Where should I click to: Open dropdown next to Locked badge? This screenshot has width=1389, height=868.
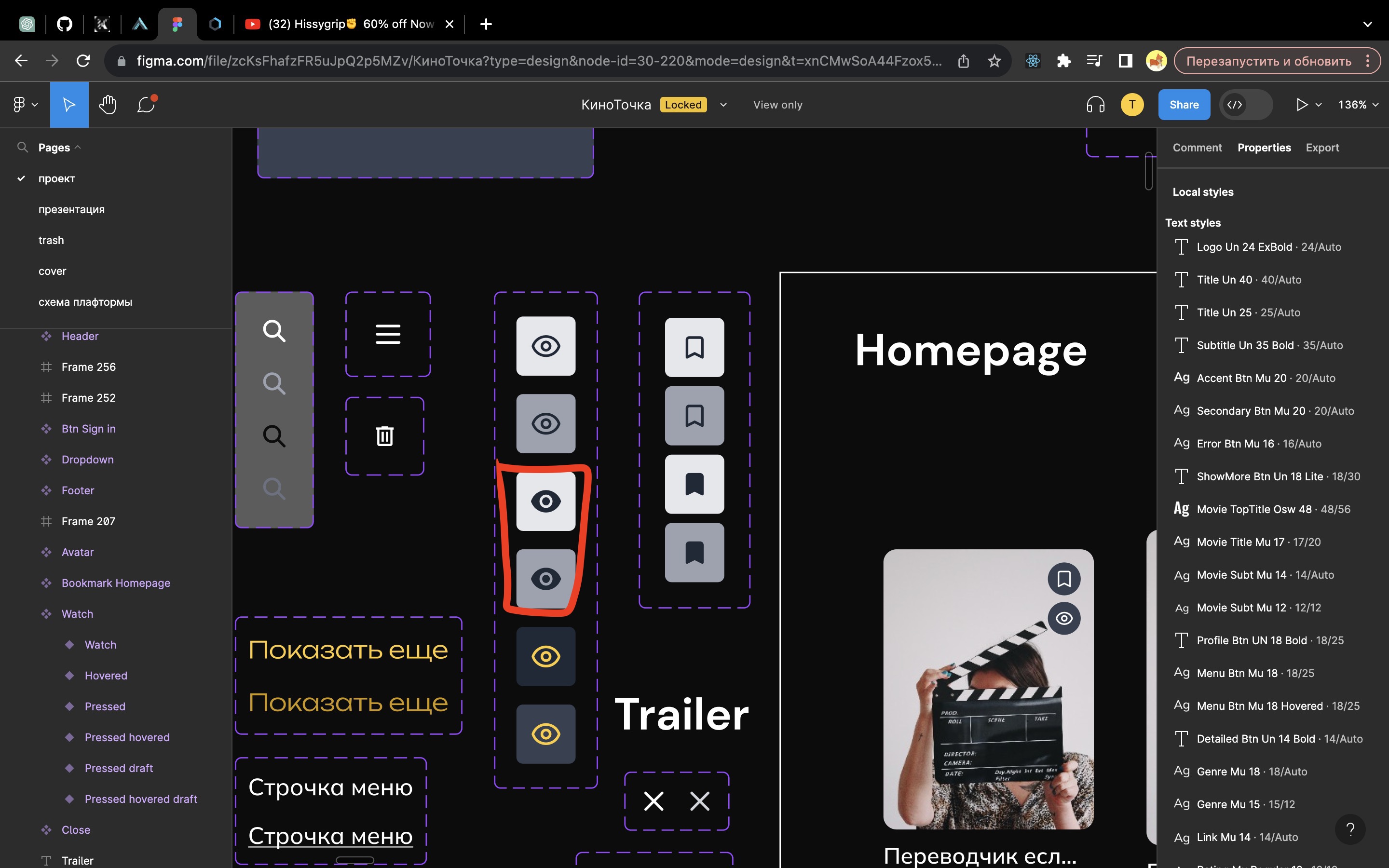[723, 105]
